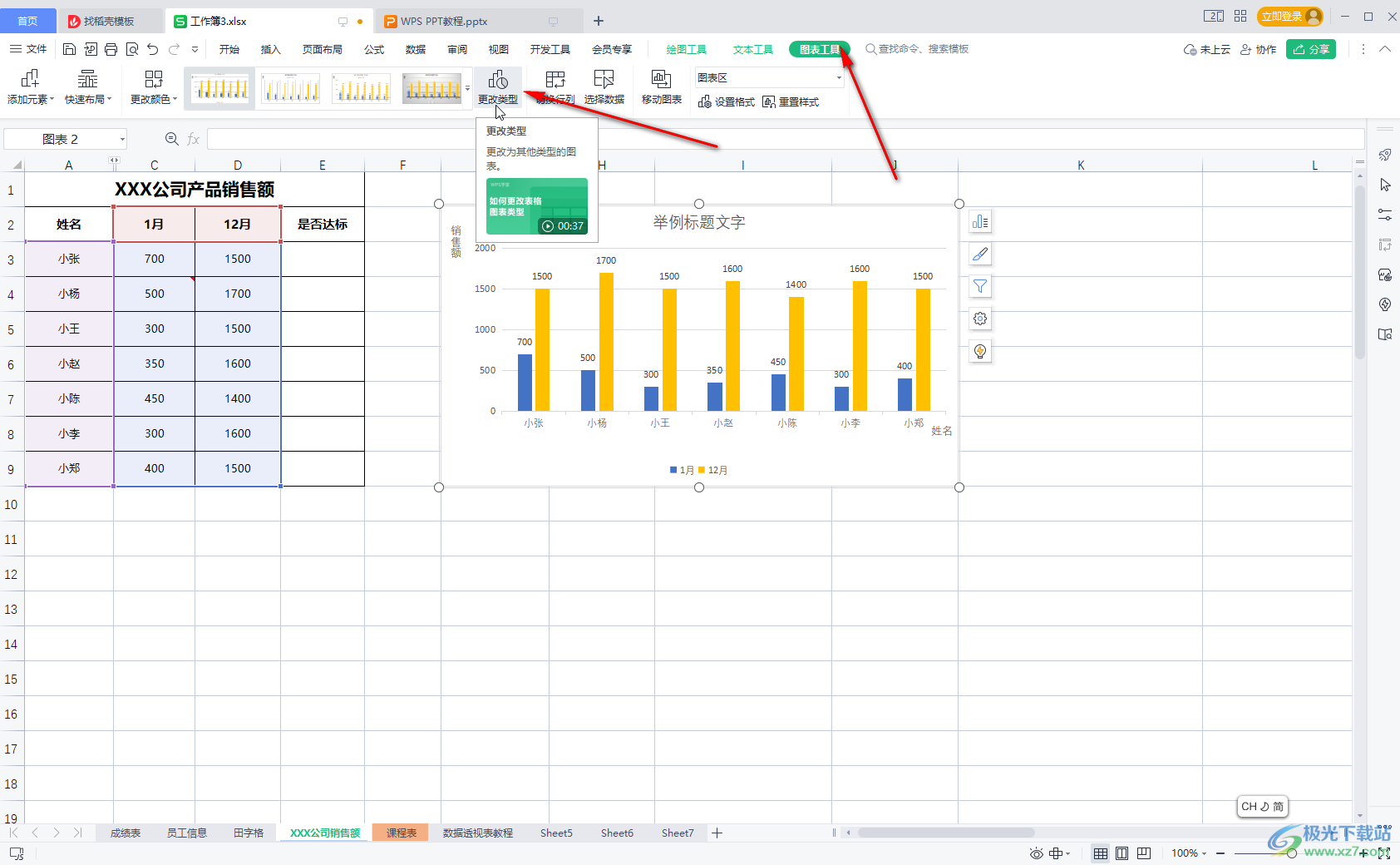Toggle eye protection mode icon in status bar
This screenshot has height=865, width=1400.
pyautogui.click(x=1036, y=853)
